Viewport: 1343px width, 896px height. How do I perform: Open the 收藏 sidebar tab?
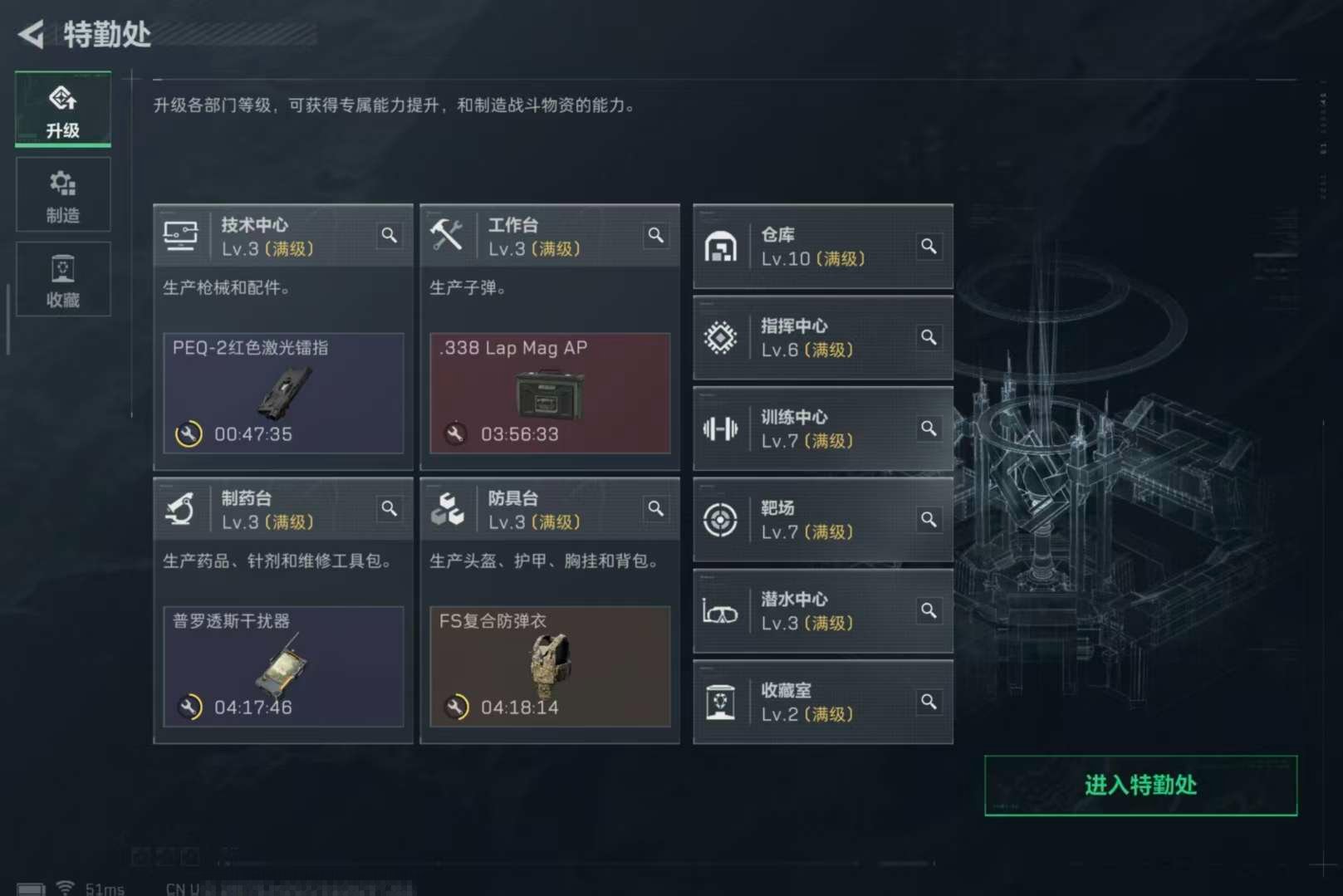pos(63,280)
